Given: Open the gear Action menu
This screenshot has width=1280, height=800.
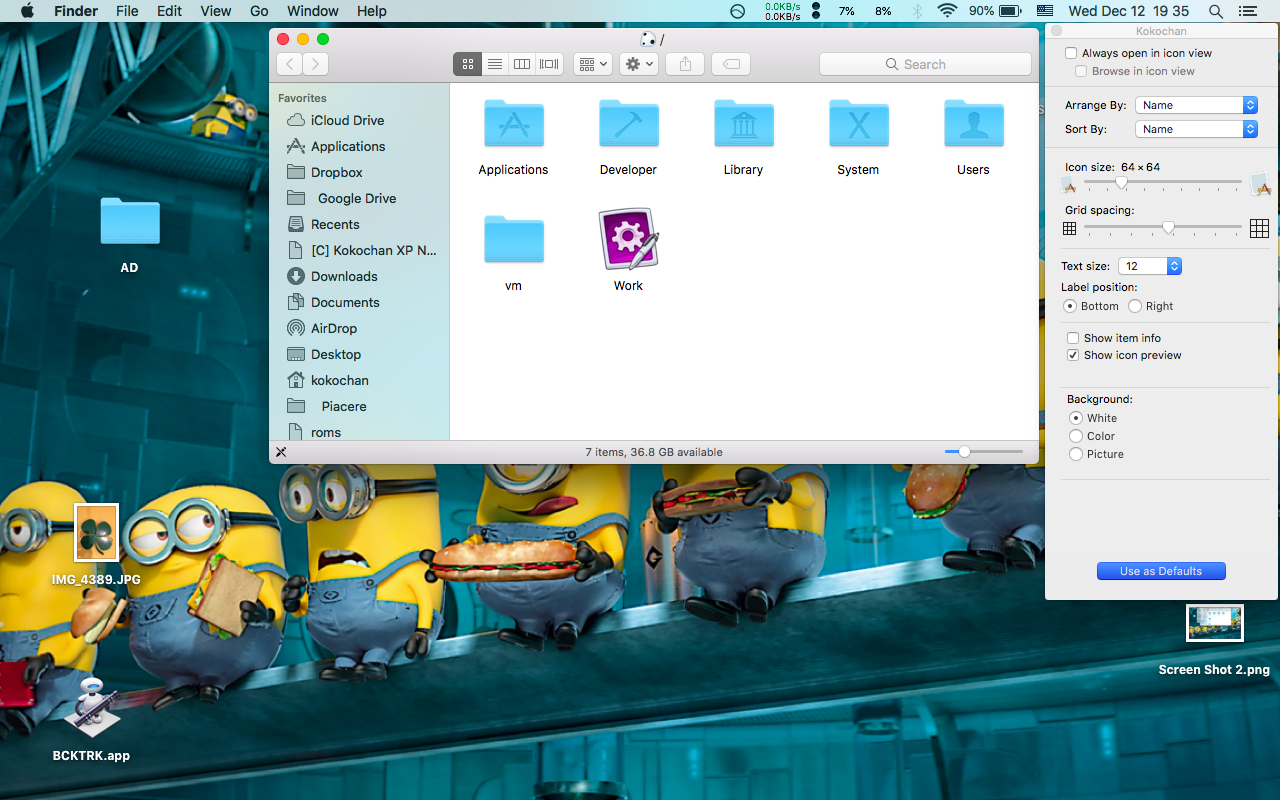Looking at the screenshot, I should [638, 64].
